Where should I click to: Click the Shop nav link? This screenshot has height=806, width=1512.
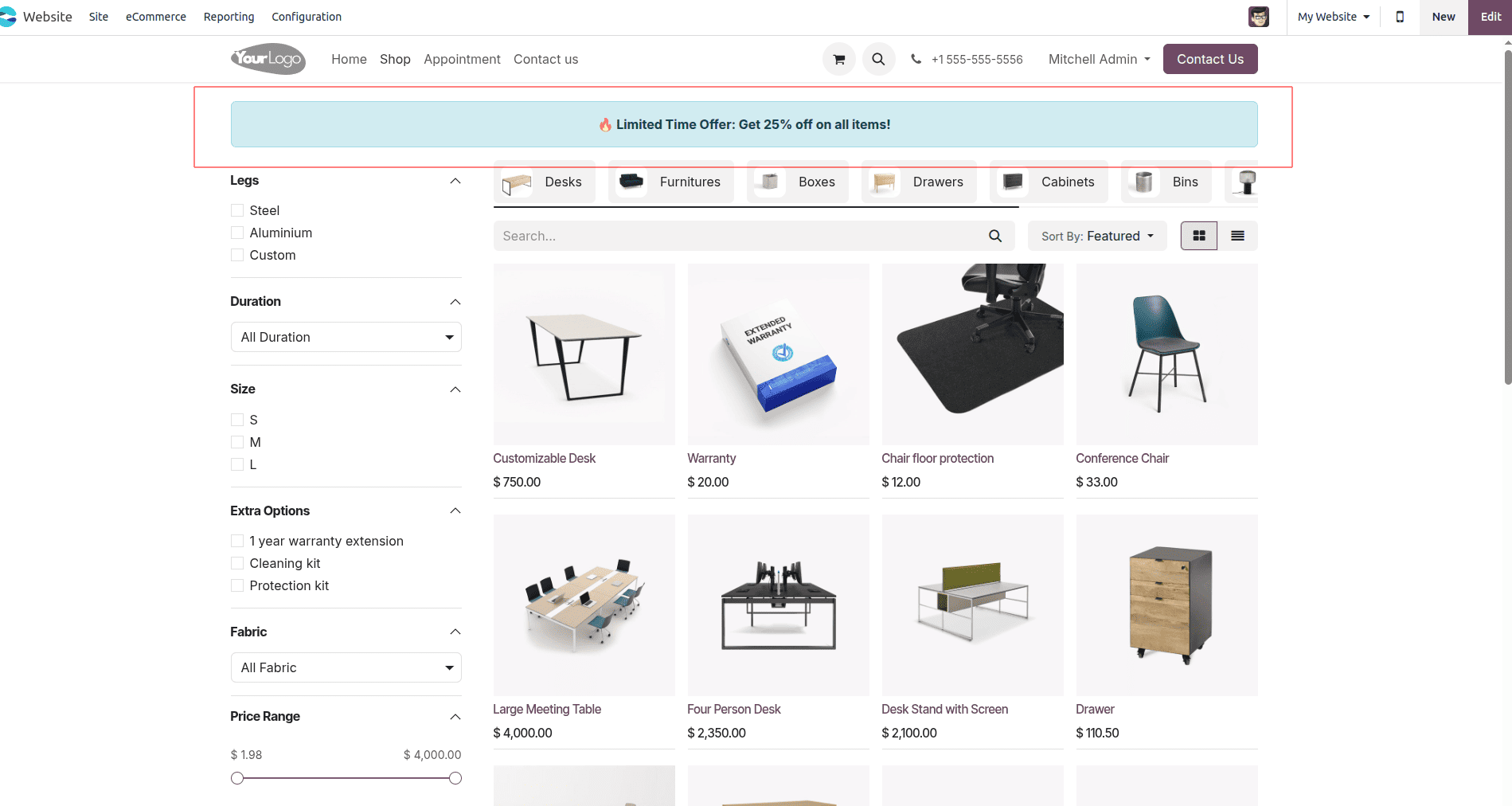[x=395, y=59]
